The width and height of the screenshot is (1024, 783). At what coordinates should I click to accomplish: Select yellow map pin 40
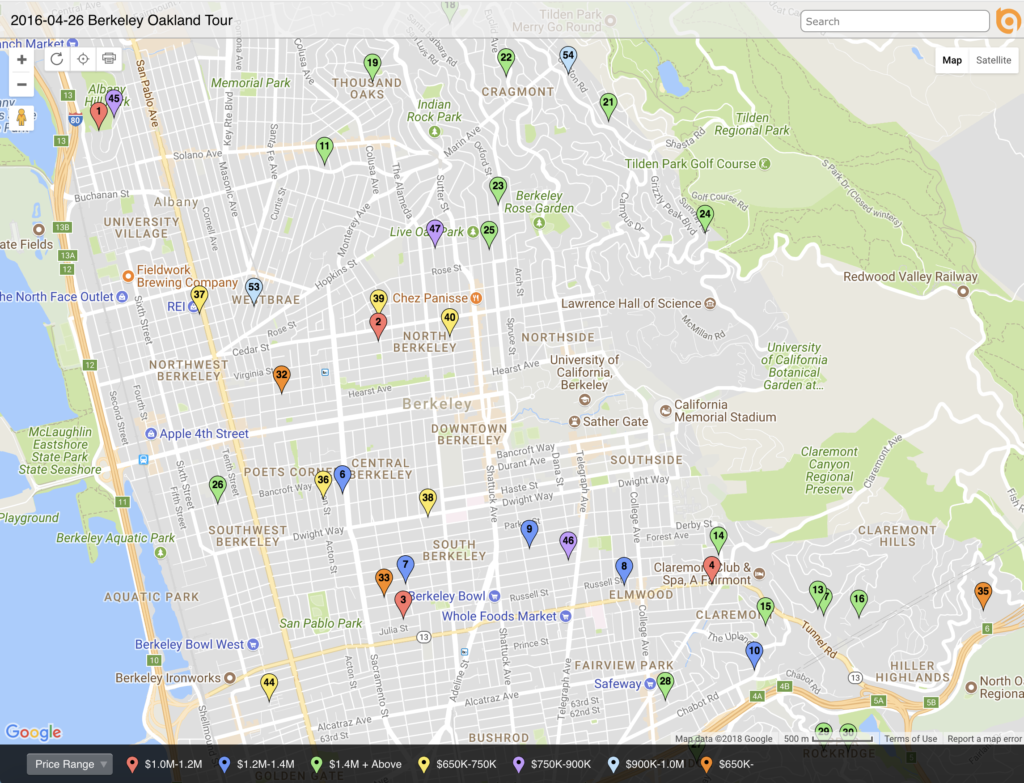click(449, 321)
